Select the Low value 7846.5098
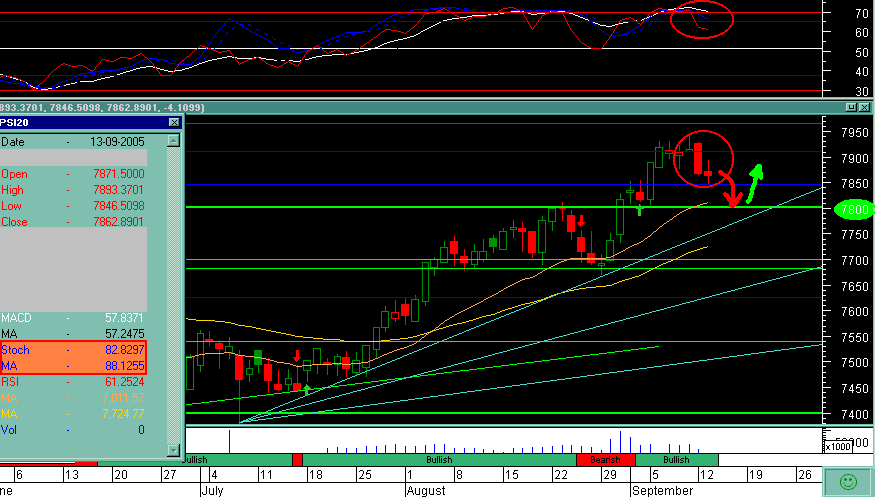The image size is (875, 497). click(x=119, y=206)
